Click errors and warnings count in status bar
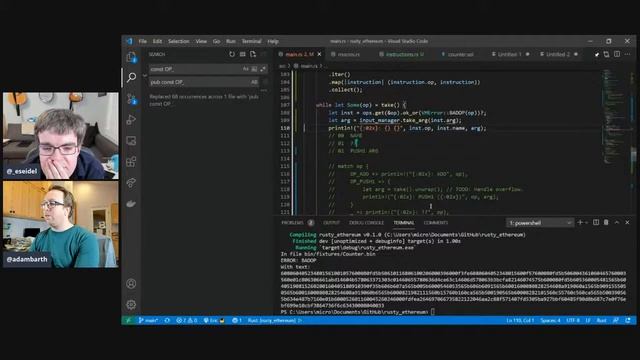 pyautogui.click(x=187, y=320)
